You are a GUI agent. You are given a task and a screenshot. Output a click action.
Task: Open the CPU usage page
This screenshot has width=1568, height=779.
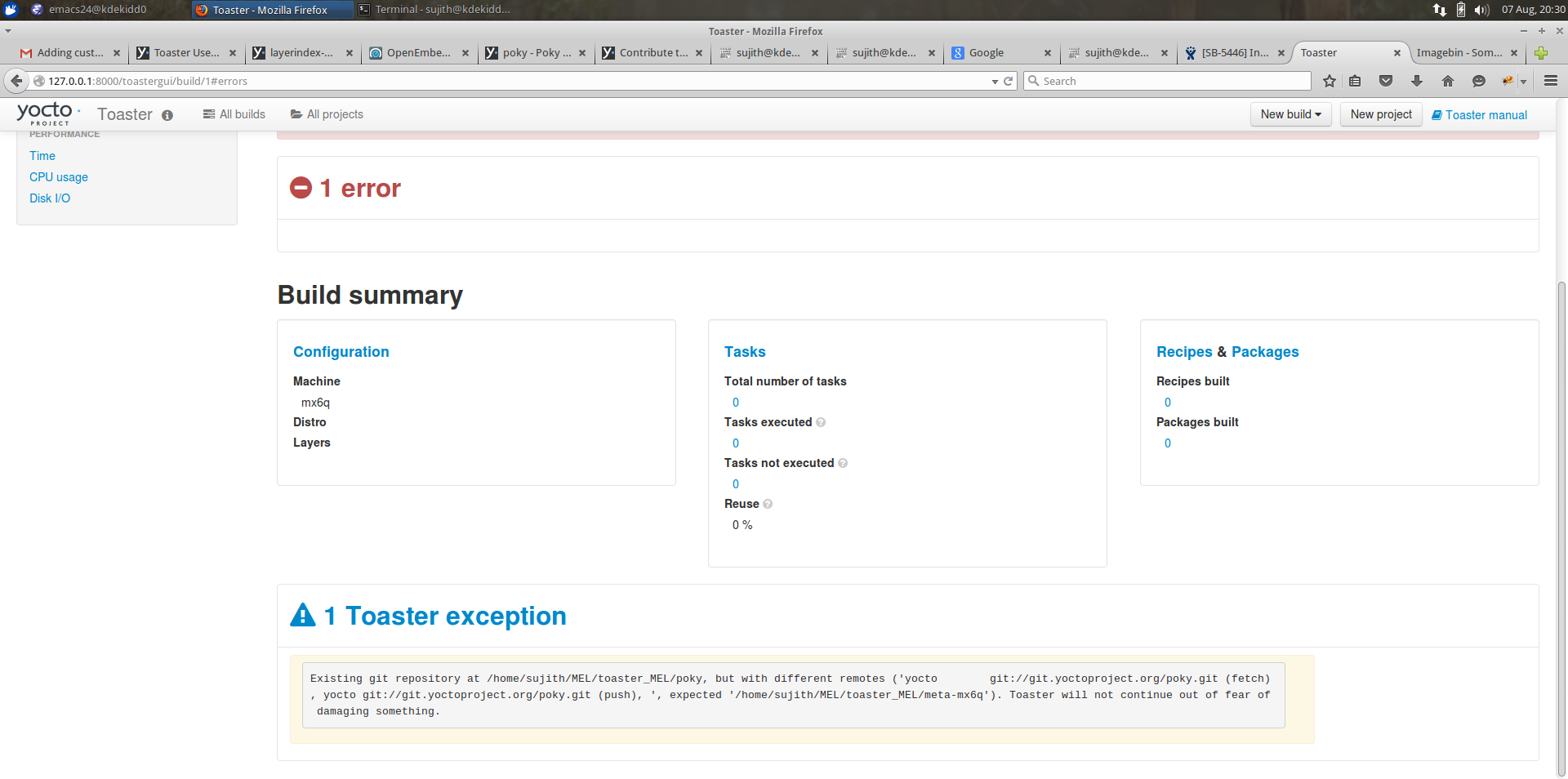tap(59, 177)
